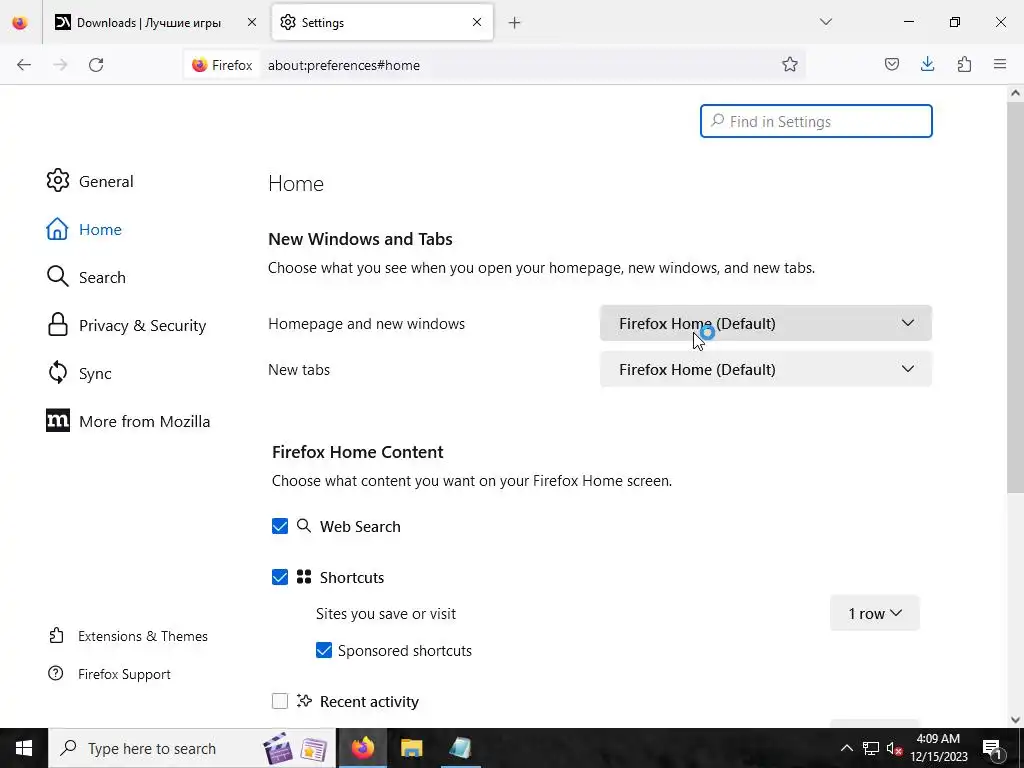
Task: Open the clapperboard app in taskbar
Action: (x=278, y=748)
